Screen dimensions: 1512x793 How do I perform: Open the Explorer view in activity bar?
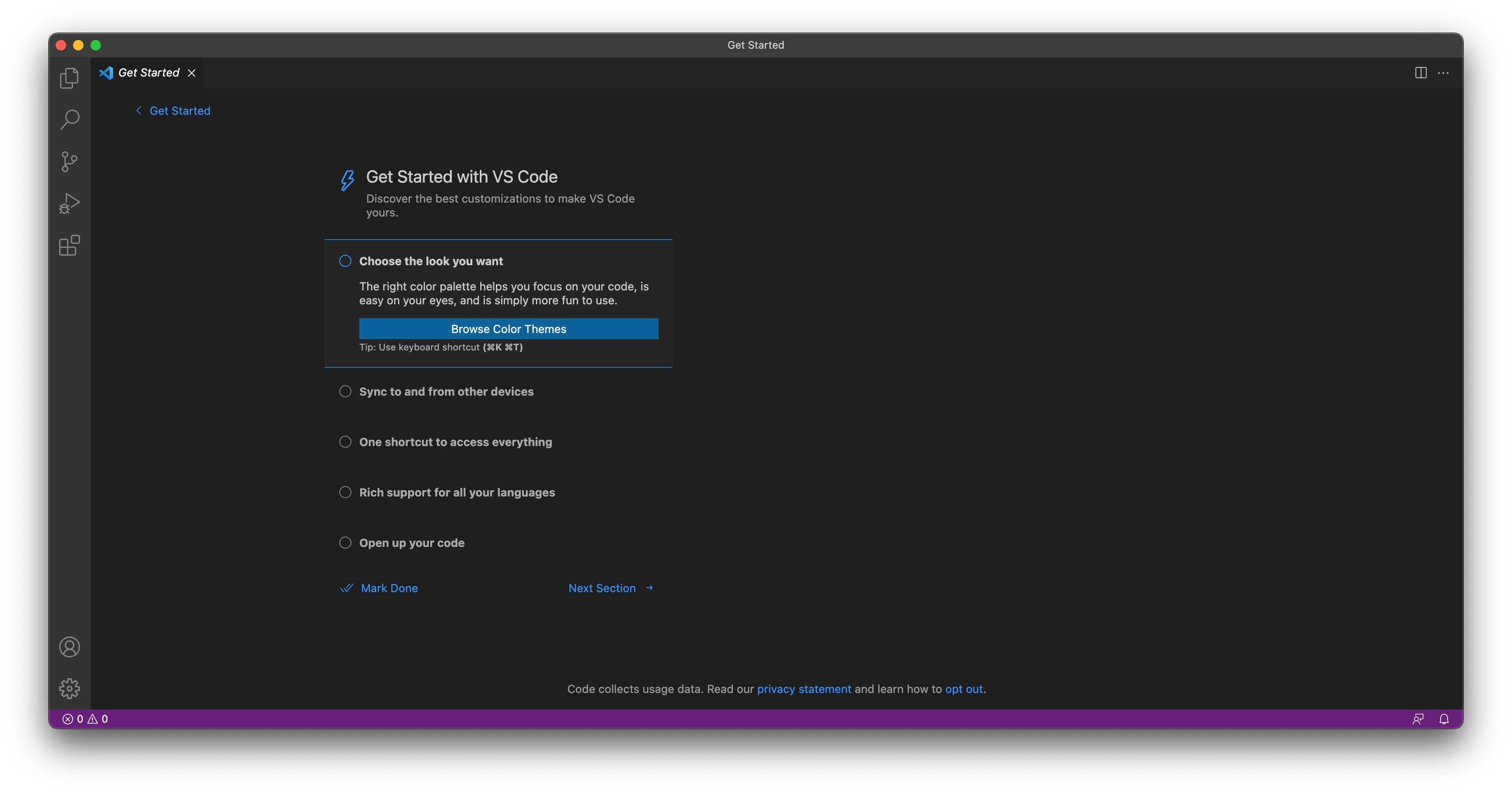[x=69, y=78]
